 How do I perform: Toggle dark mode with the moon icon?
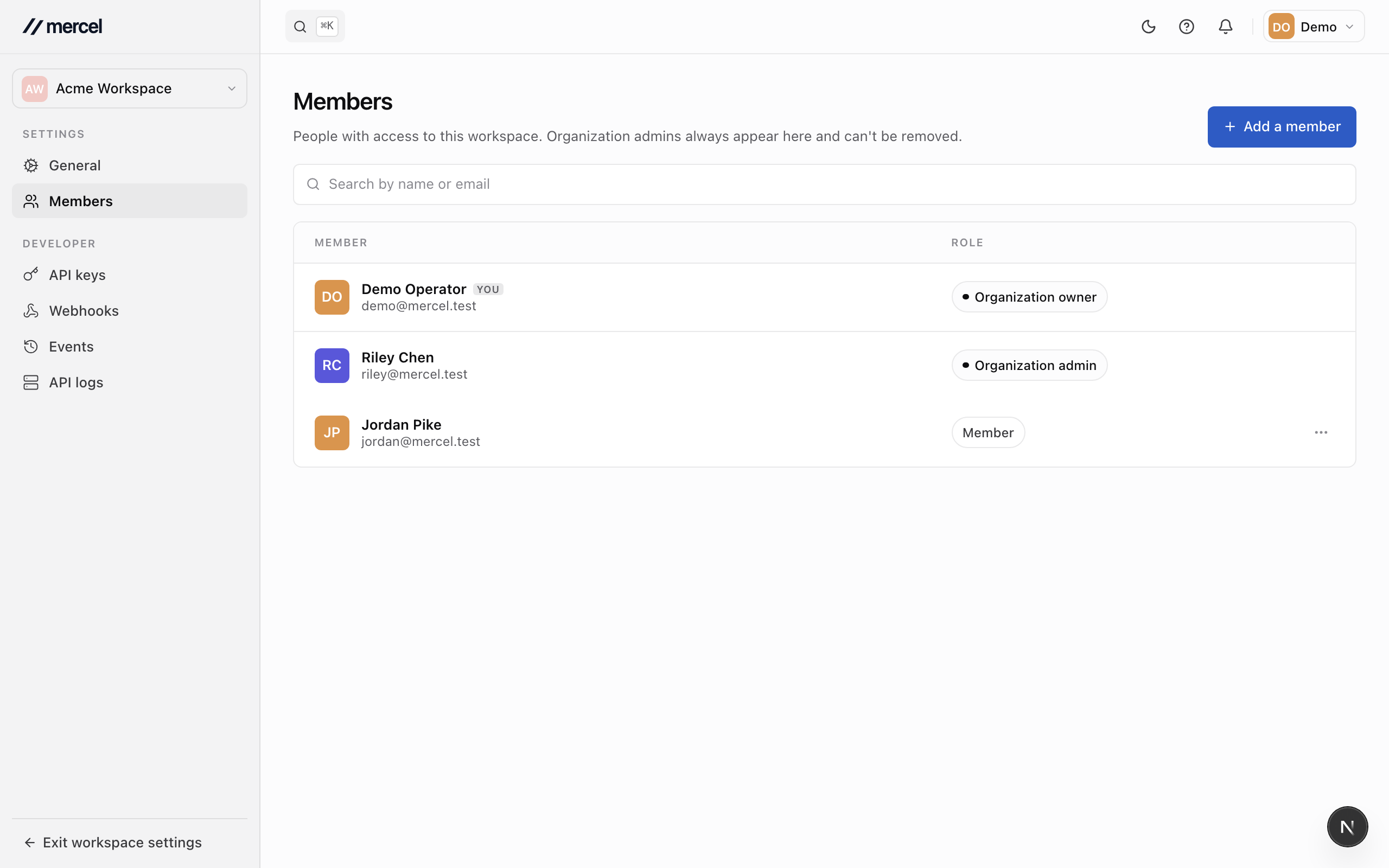1148,27
